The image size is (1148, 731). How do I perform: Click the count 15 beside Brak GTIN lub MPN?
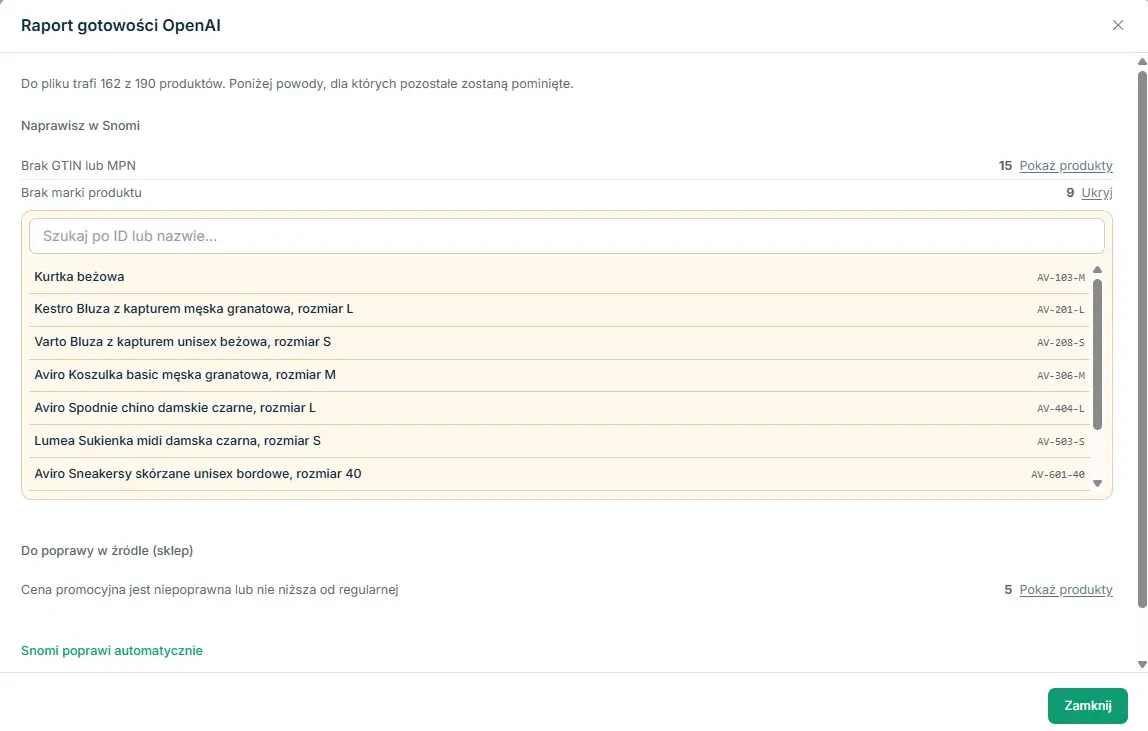click(x=1005, y=166)
